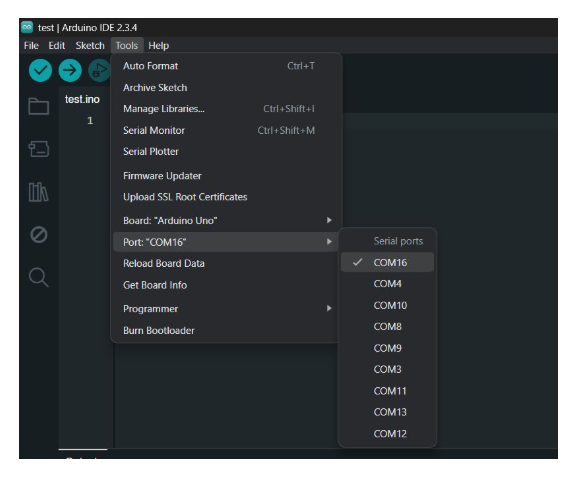The width and height of the screenshot is (568, 477).
Task: Open the Search magnifier sidebar icon
Action: pyautogui.click(x=38, y=277)
